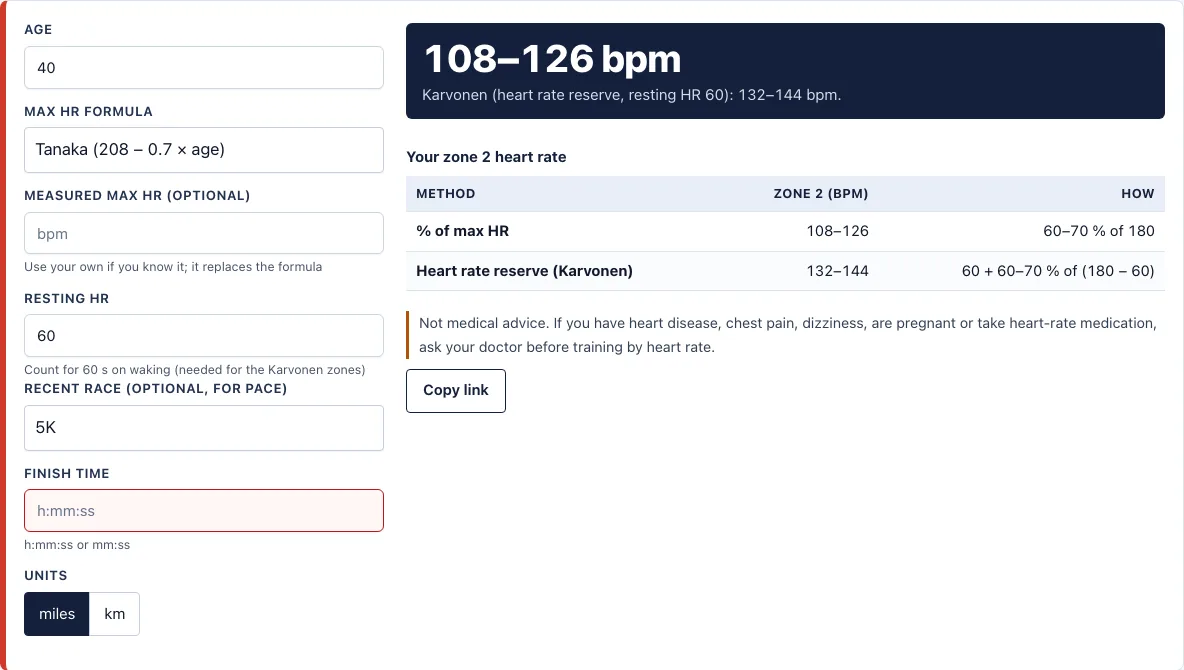Click the MAX HR FORMULA label

coord(88,112)
